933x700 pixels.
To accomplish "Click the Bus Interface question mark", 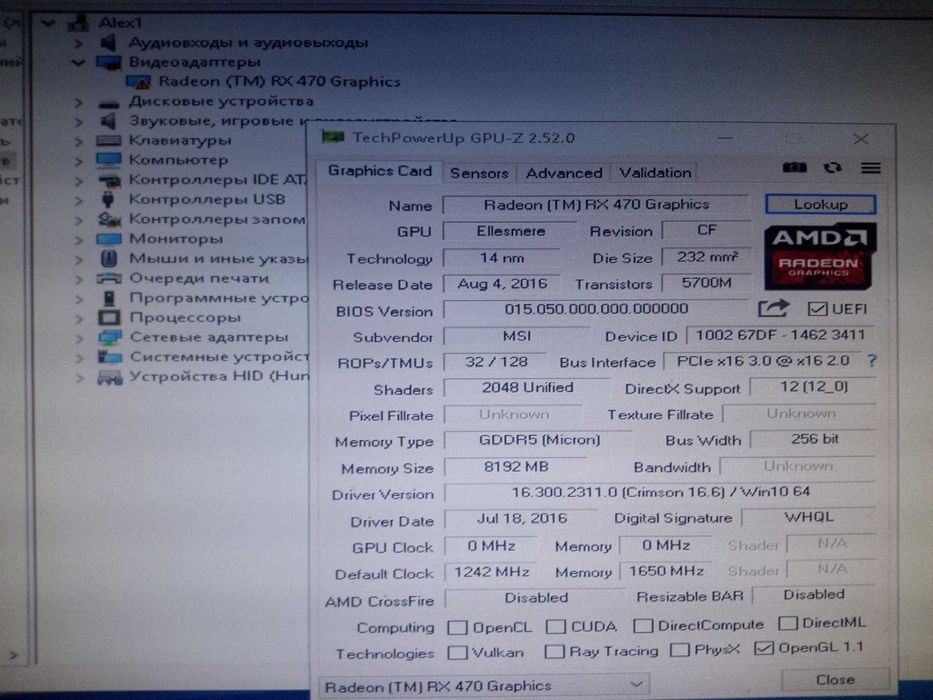I will [x=871, y=361].
